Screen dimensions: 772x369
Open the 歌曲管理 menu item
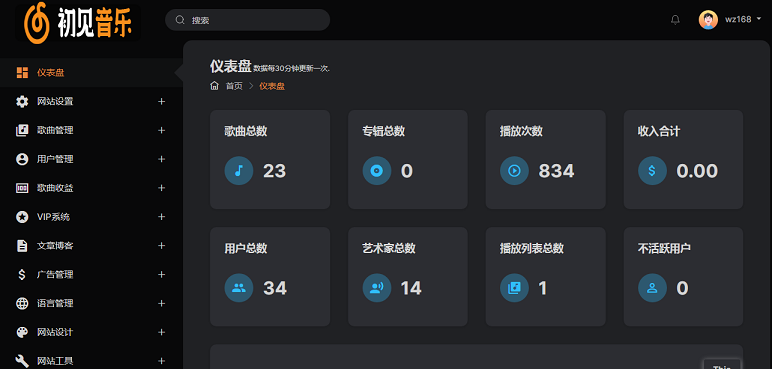[x=92, y=131]
